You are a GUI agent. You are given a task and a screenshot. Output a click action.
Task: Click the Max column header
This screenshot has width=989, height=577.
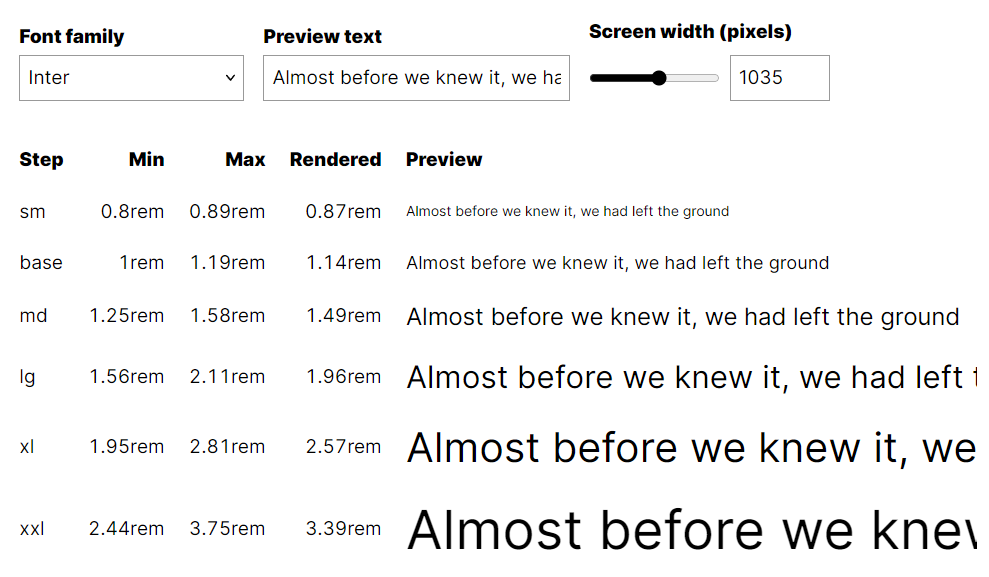[245, 160]
